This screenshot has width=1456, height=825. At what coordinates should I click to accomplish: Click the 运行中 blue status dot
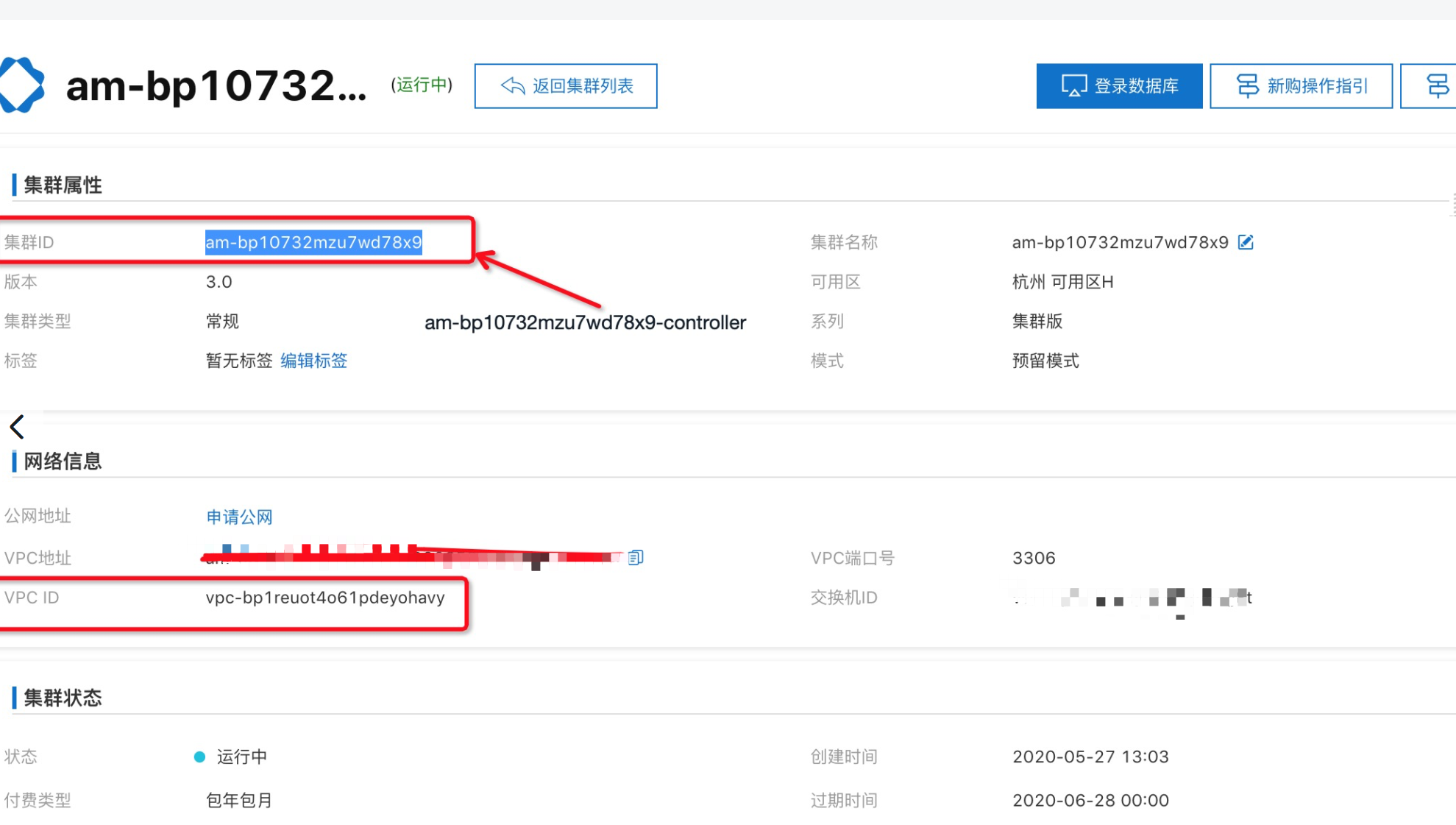coord(199,757)
